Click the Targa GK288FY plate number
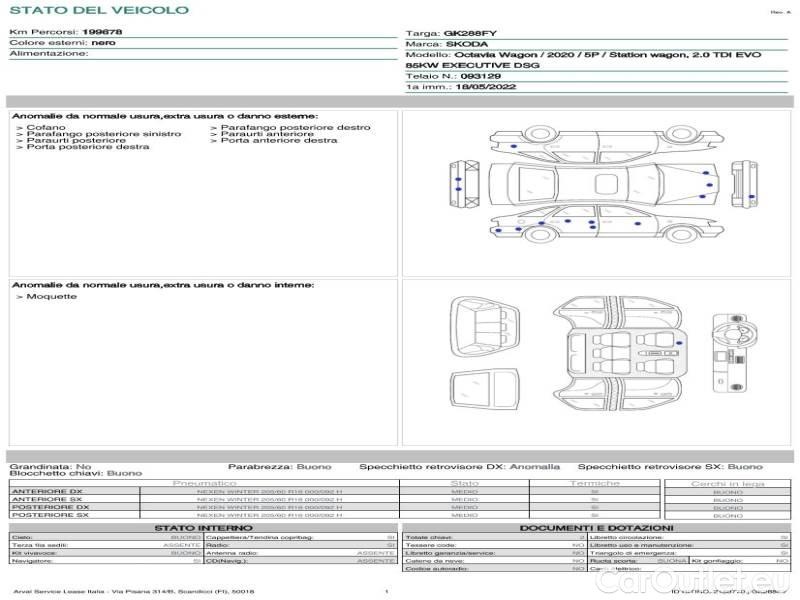Viewport: 800px width, 600px height. 469,33
